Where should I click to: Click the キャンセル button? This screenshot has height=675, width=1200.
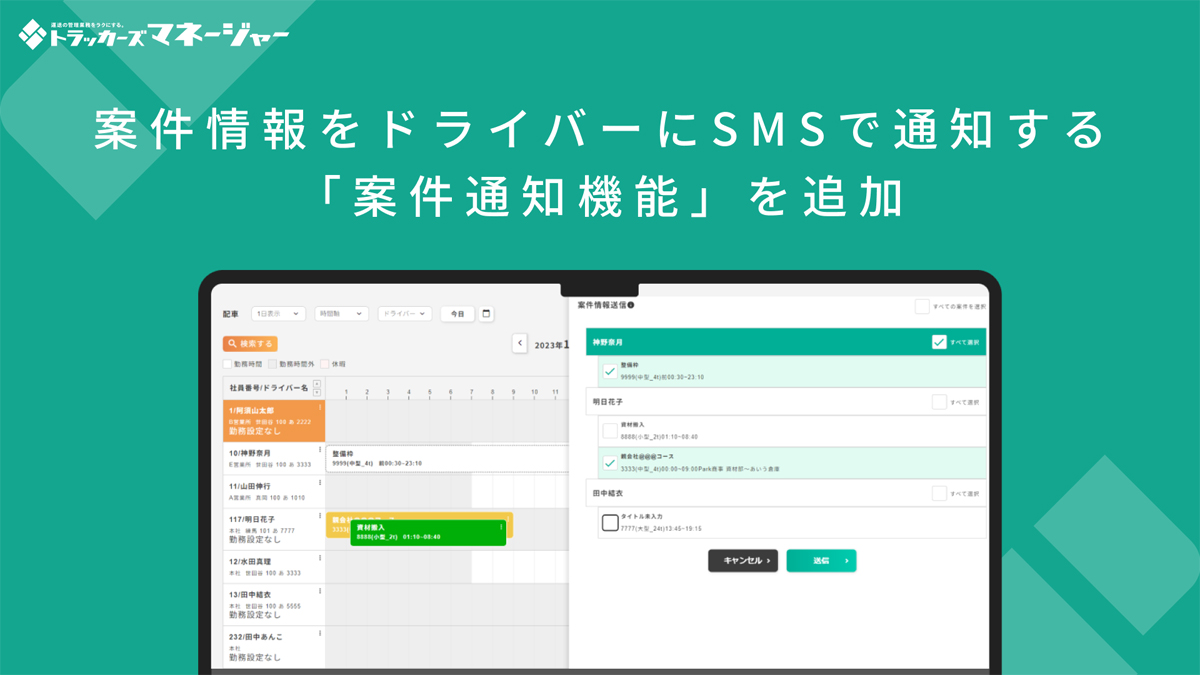(743, 561)
